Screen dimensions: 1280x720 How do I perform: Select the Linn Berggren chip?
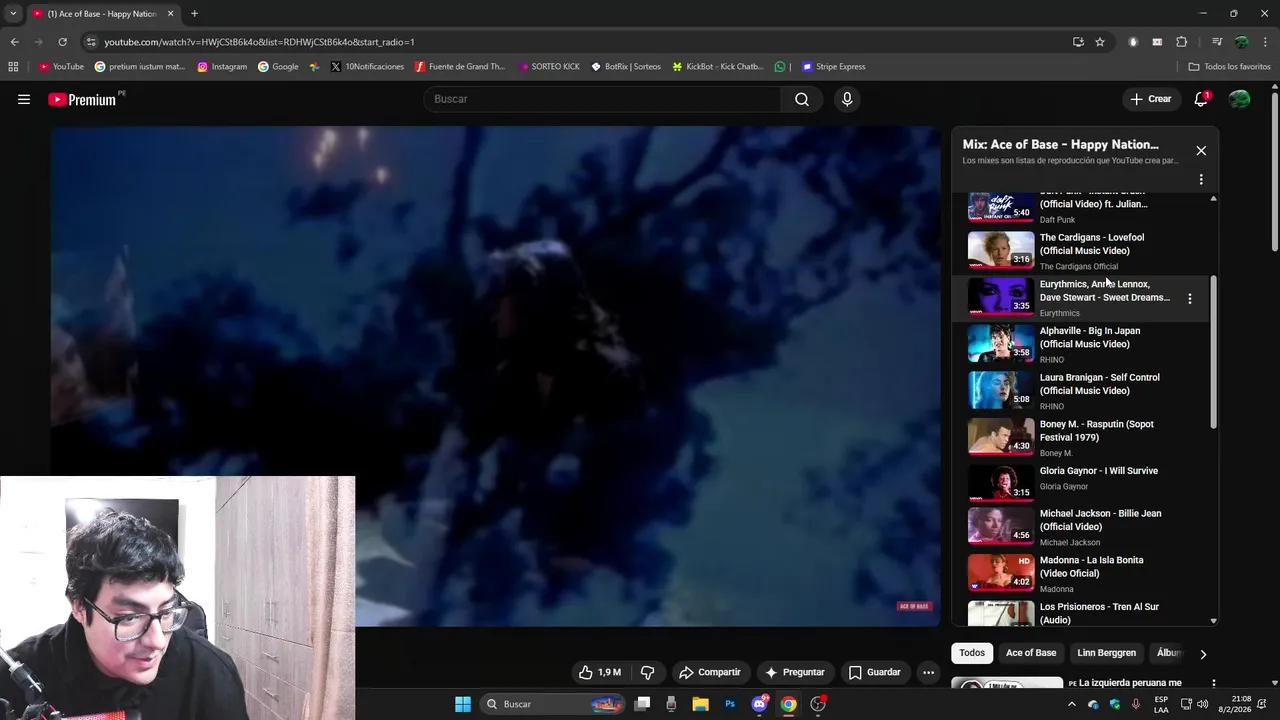(1106, 653)
